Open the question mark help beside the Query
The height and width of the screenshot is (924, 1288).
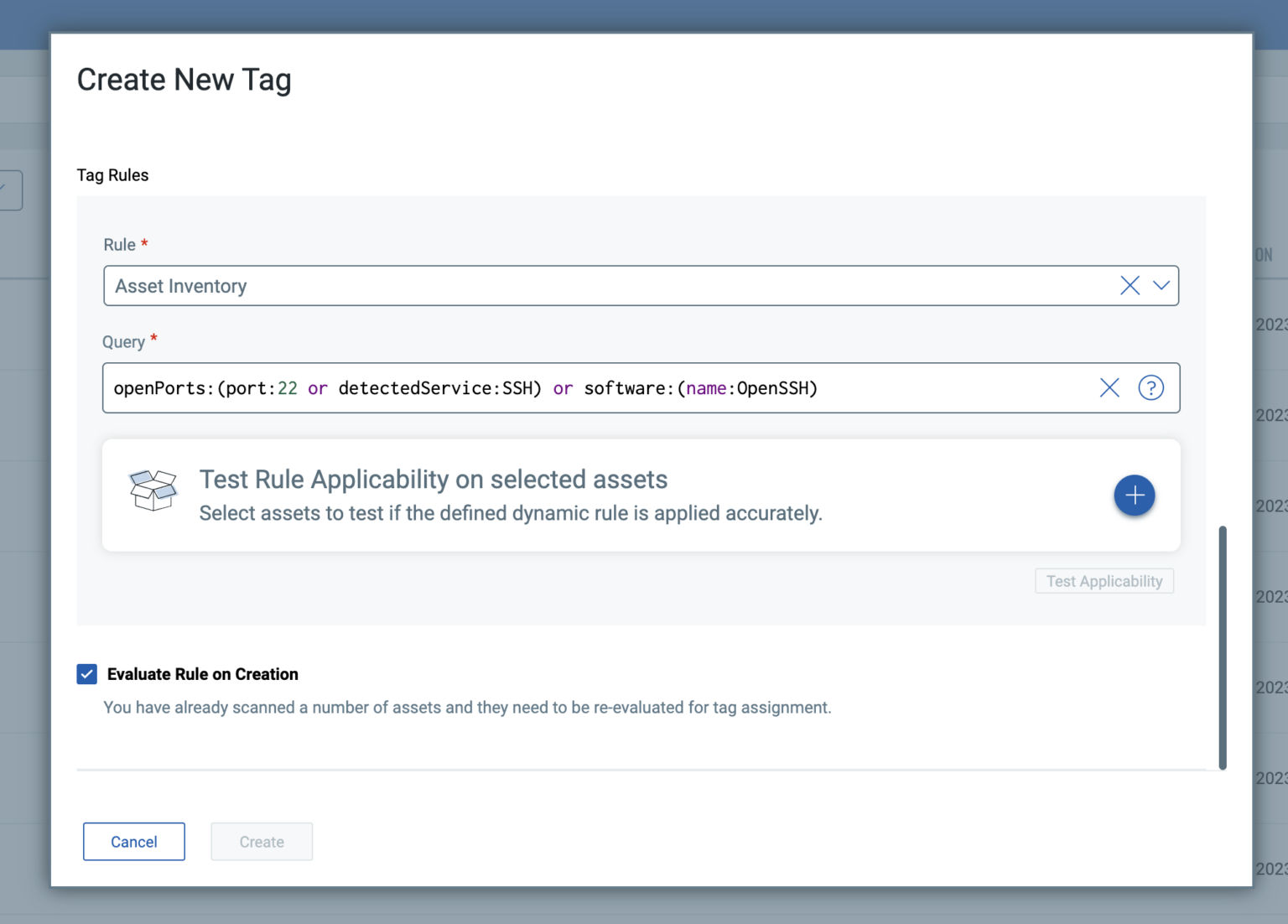click(x=1150, y=387)
